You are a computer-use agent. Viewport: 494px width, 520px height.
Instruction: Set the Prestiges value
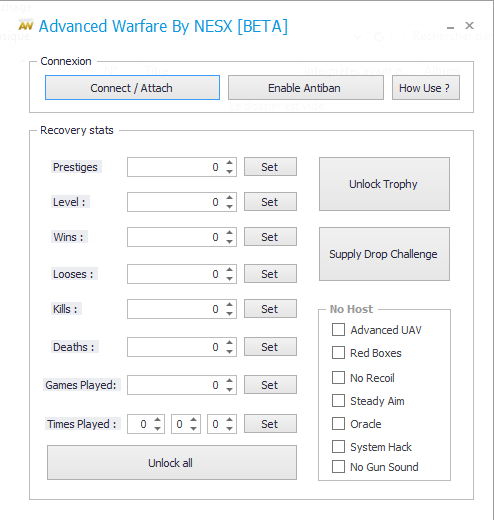[x=270, y=167]
